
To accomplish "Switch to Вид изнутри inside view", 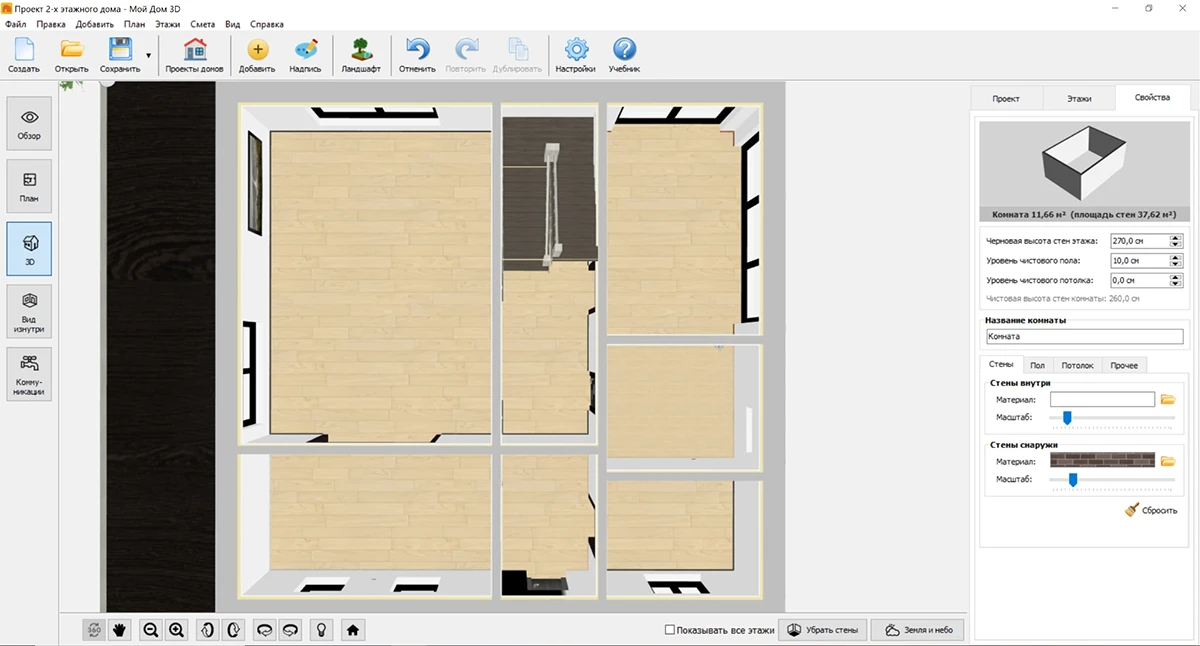I will coord(29,311).
